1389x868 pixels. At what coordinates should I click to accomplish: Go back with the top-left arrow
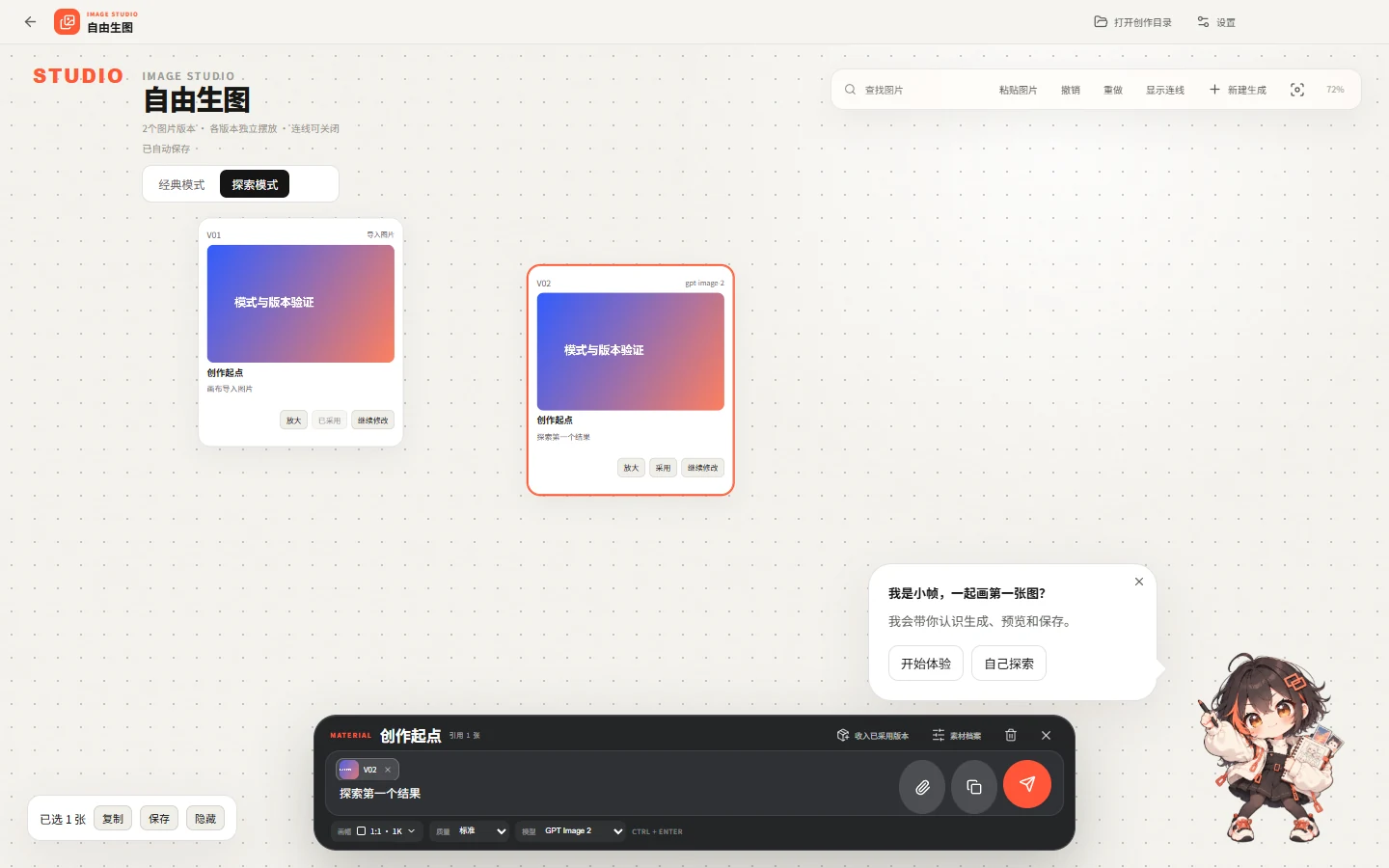(30, 21)
